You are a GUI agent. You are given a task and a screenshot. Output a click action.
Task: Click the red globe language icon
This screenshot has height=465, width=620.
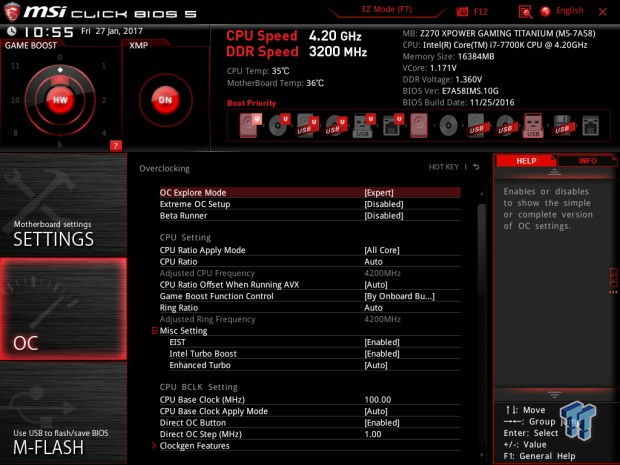point(546,11)
